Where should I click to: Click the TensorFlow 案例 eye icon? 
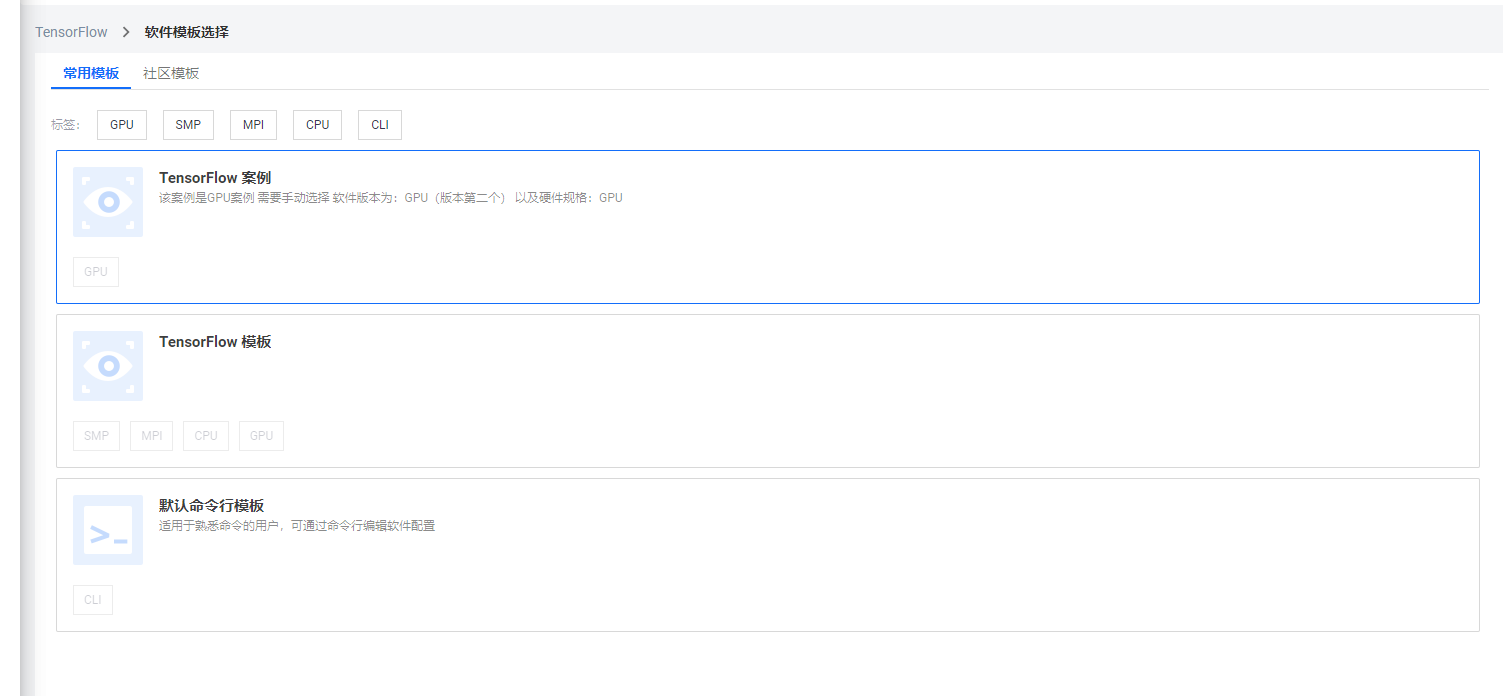click(x=108, y=202)
